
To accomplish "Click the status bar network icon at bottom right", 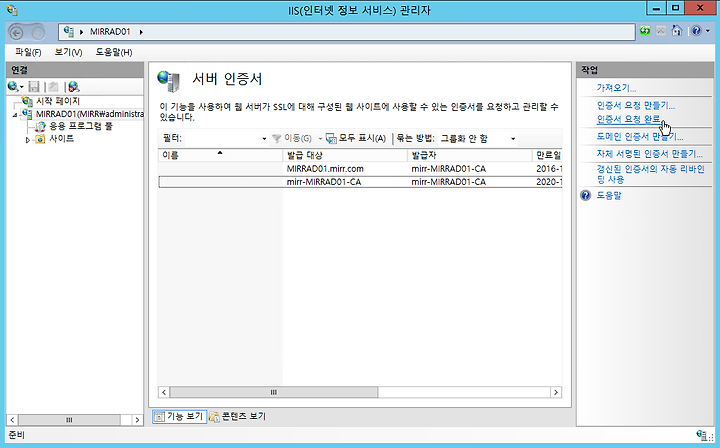I will coord(702,435).
